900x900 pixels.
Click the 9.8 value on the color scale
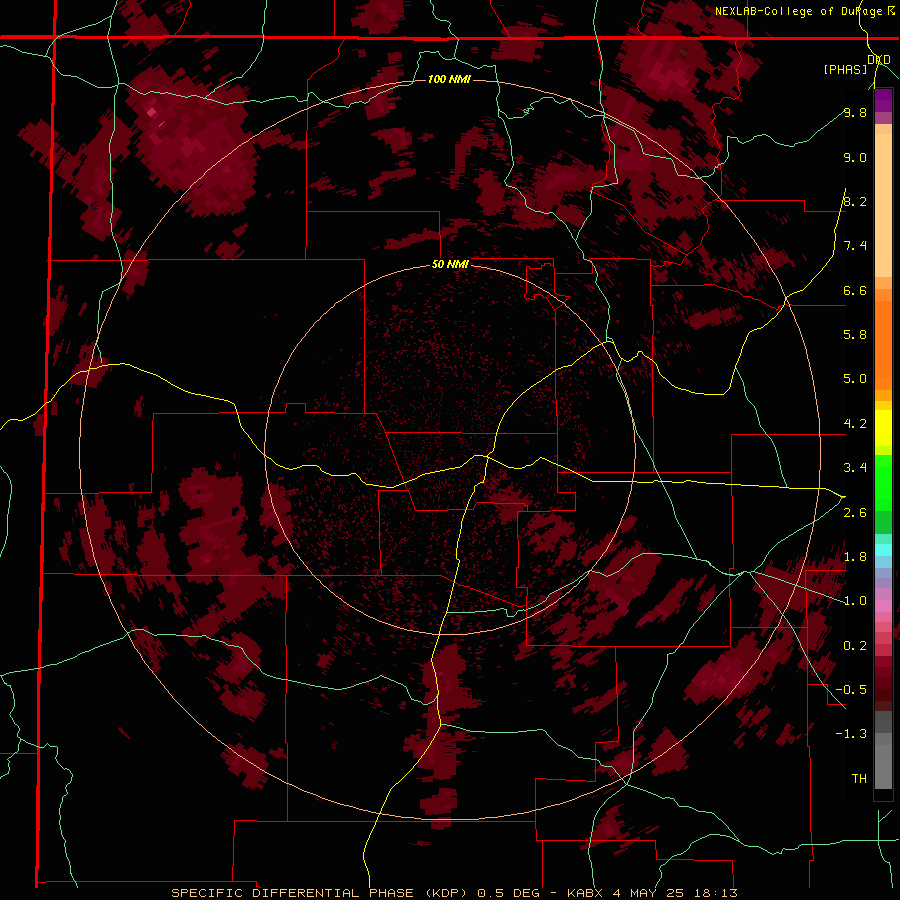(x=855, y=112)
